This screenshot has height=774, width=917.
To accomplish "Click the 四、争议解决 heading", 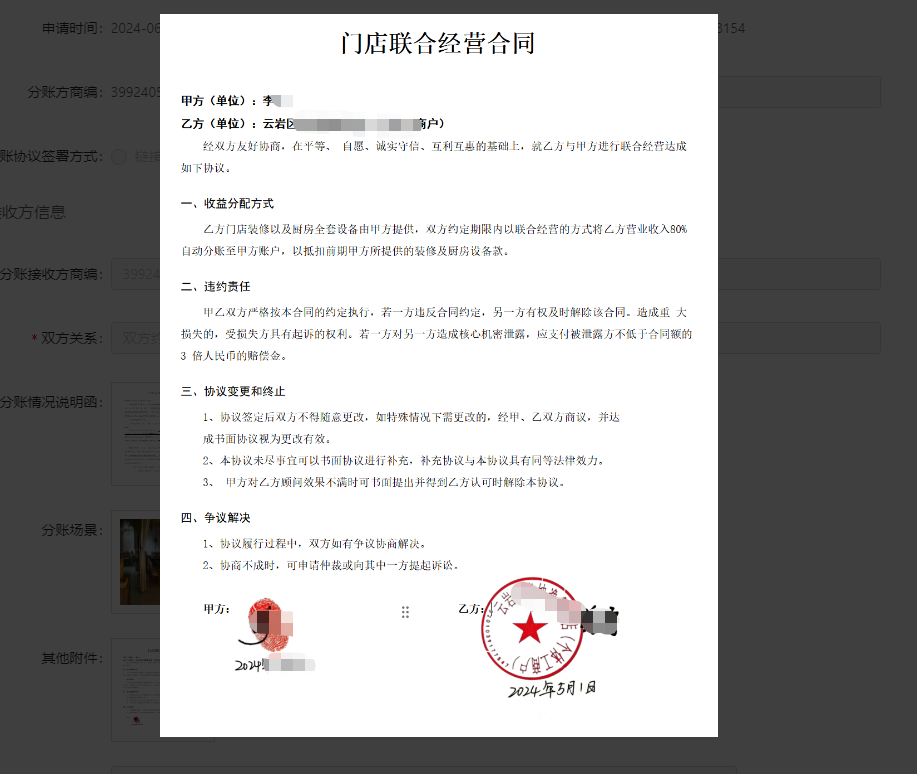I will (215, 518).
